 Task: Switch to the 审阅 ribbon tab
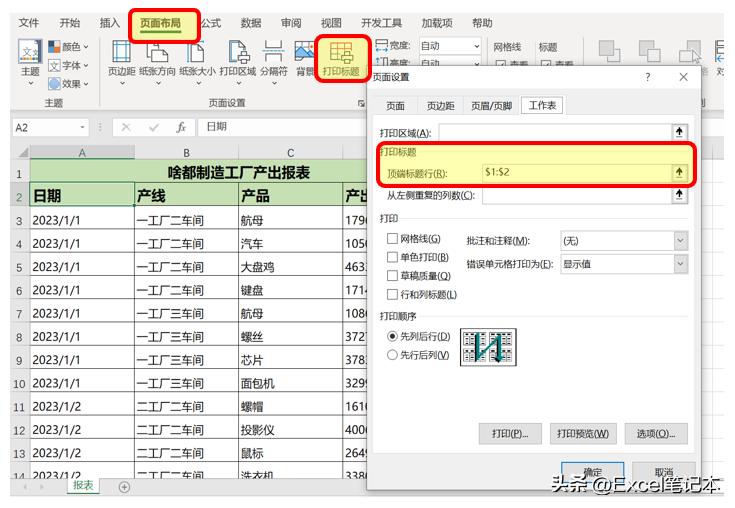(291, 22)
